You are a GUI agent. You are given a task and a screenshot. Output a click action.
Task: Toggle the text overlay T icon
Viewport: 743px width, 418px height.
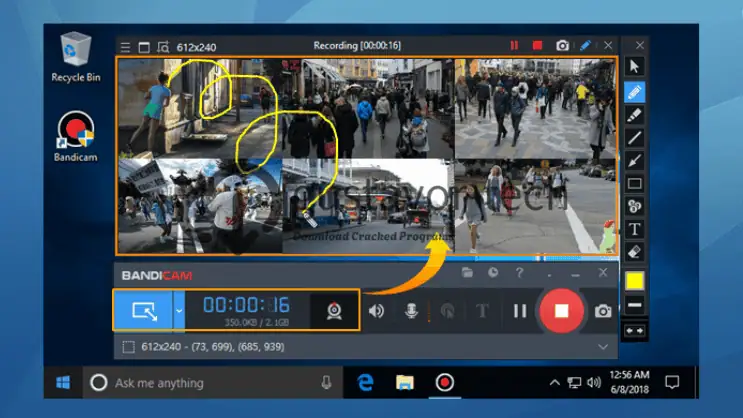482,311
